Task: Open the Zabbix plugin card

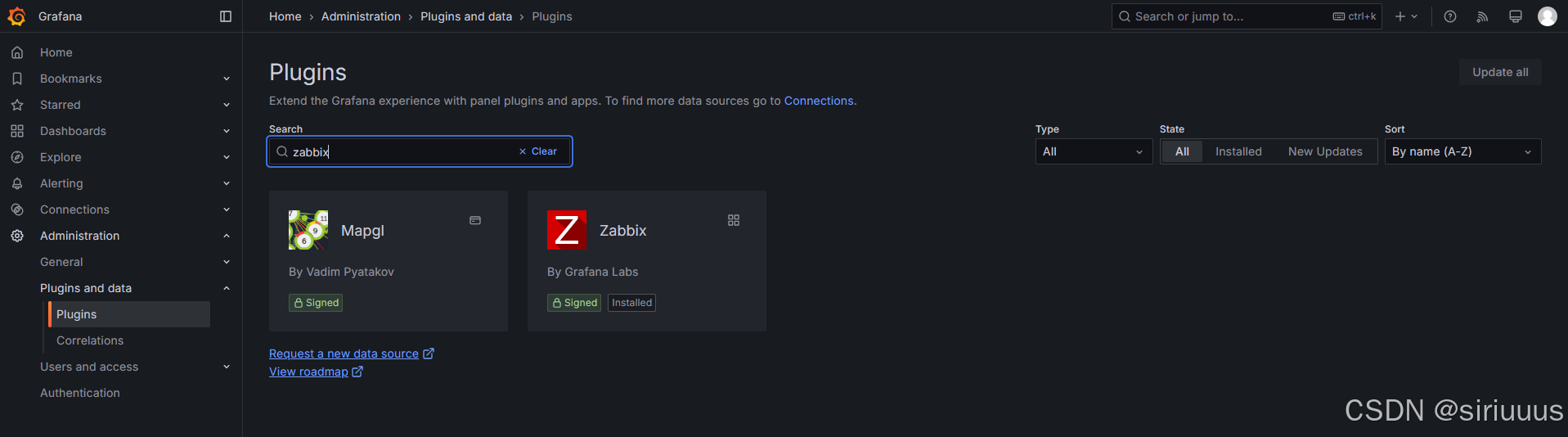Action: point(646,261)
